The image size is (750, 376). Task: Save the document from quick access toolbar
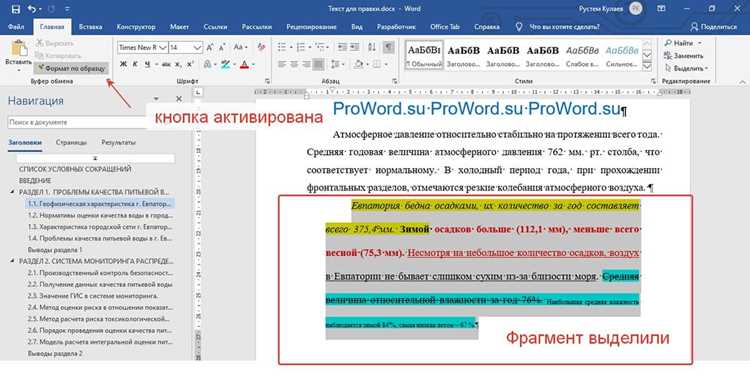point(15,9)
